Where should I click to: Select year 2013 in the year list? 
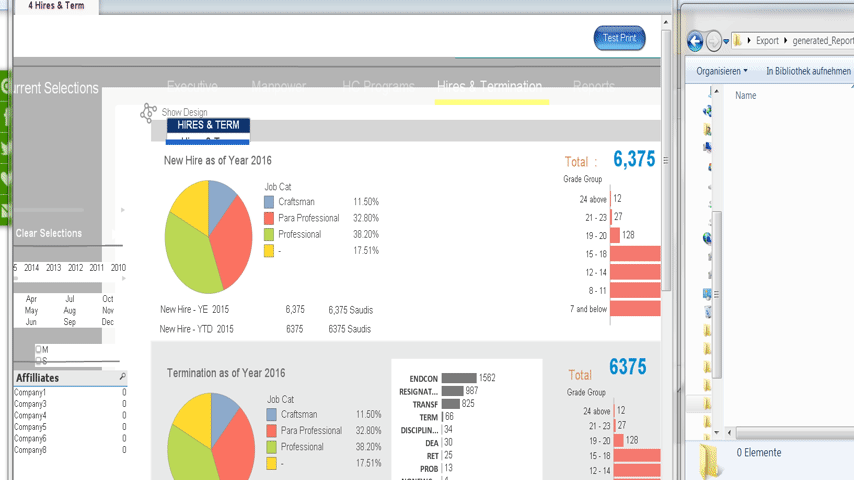tap(53, 268)
